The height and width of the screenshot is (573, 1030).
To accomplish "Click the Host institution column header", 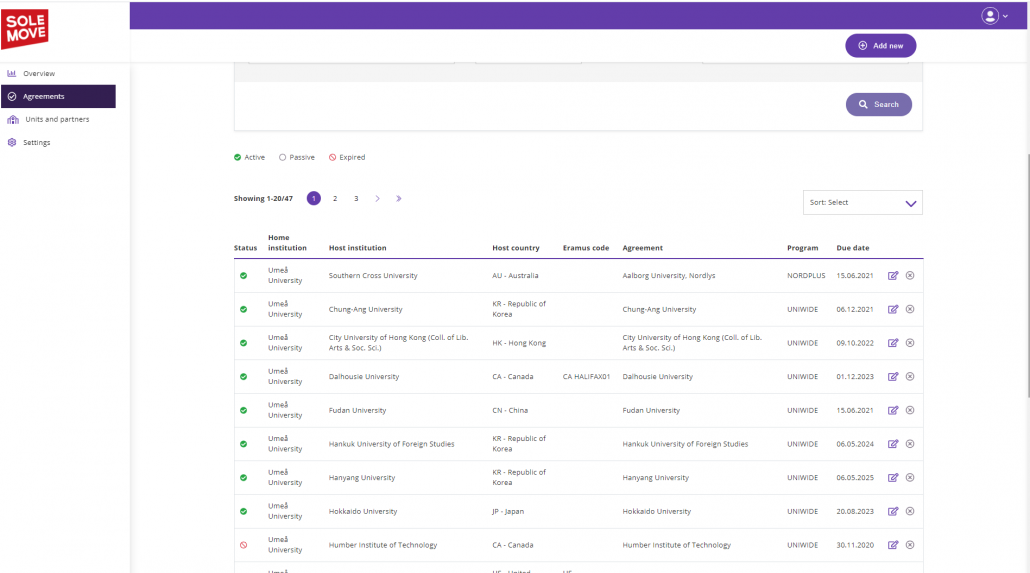I will [x=357, y=248].
